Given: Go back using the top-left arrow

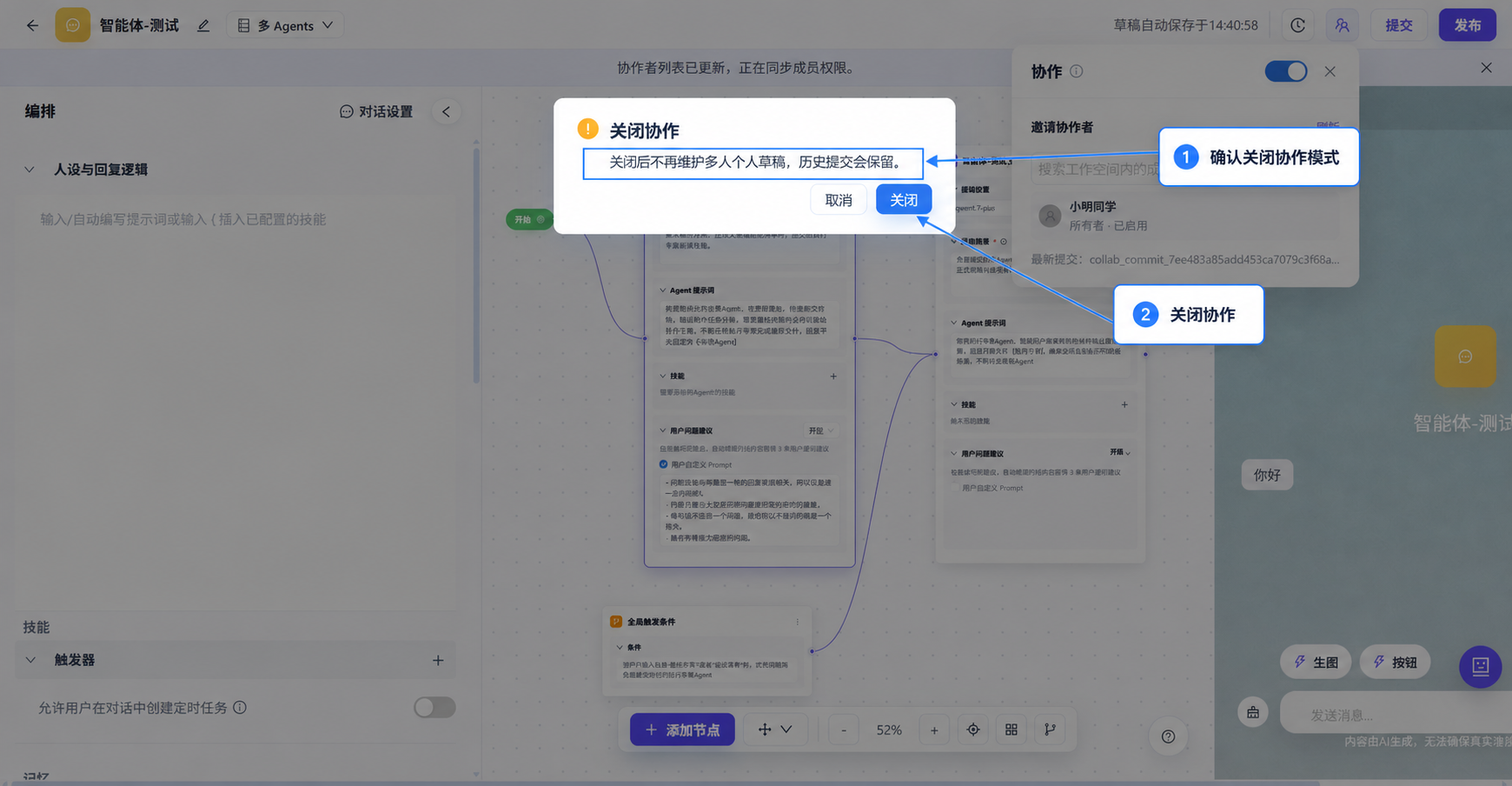Looking at the screenshot, I should click(x=32, y=25).
